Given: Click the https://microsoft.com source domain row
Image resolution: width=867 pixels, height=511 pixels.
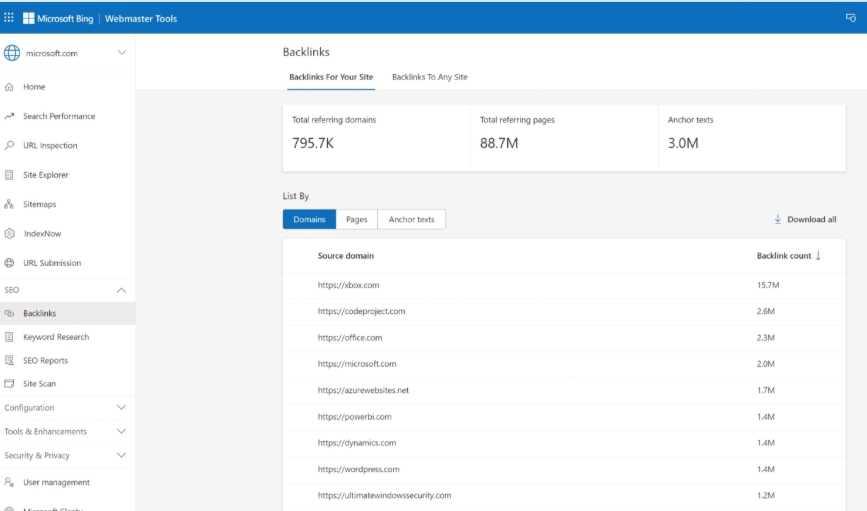Looking at the screenshot, I should point(564,364).
